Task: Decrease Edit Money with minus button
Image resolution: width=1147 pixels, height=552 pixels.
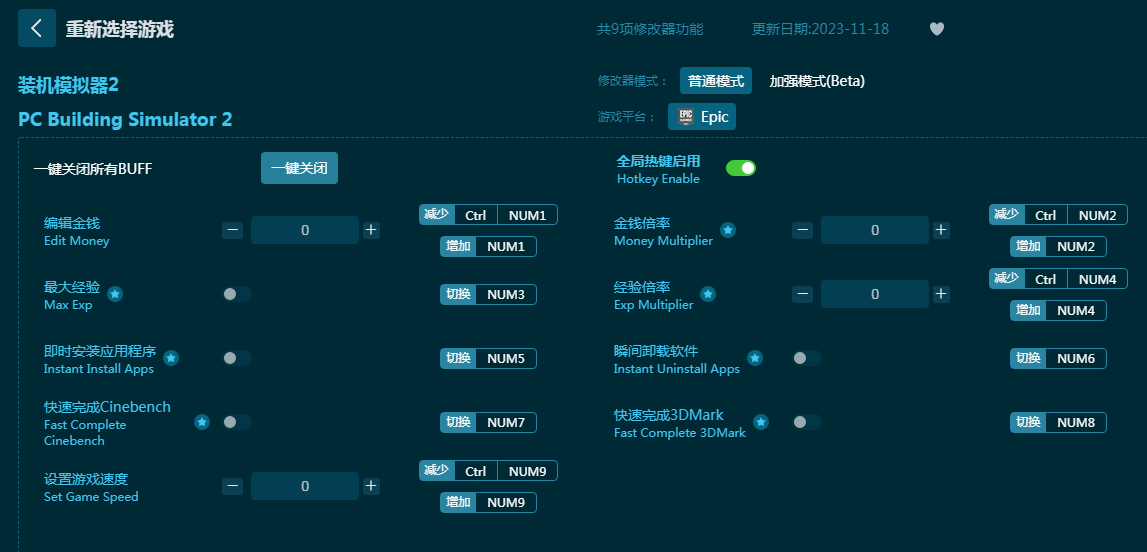Action: [x=233, y=230]
